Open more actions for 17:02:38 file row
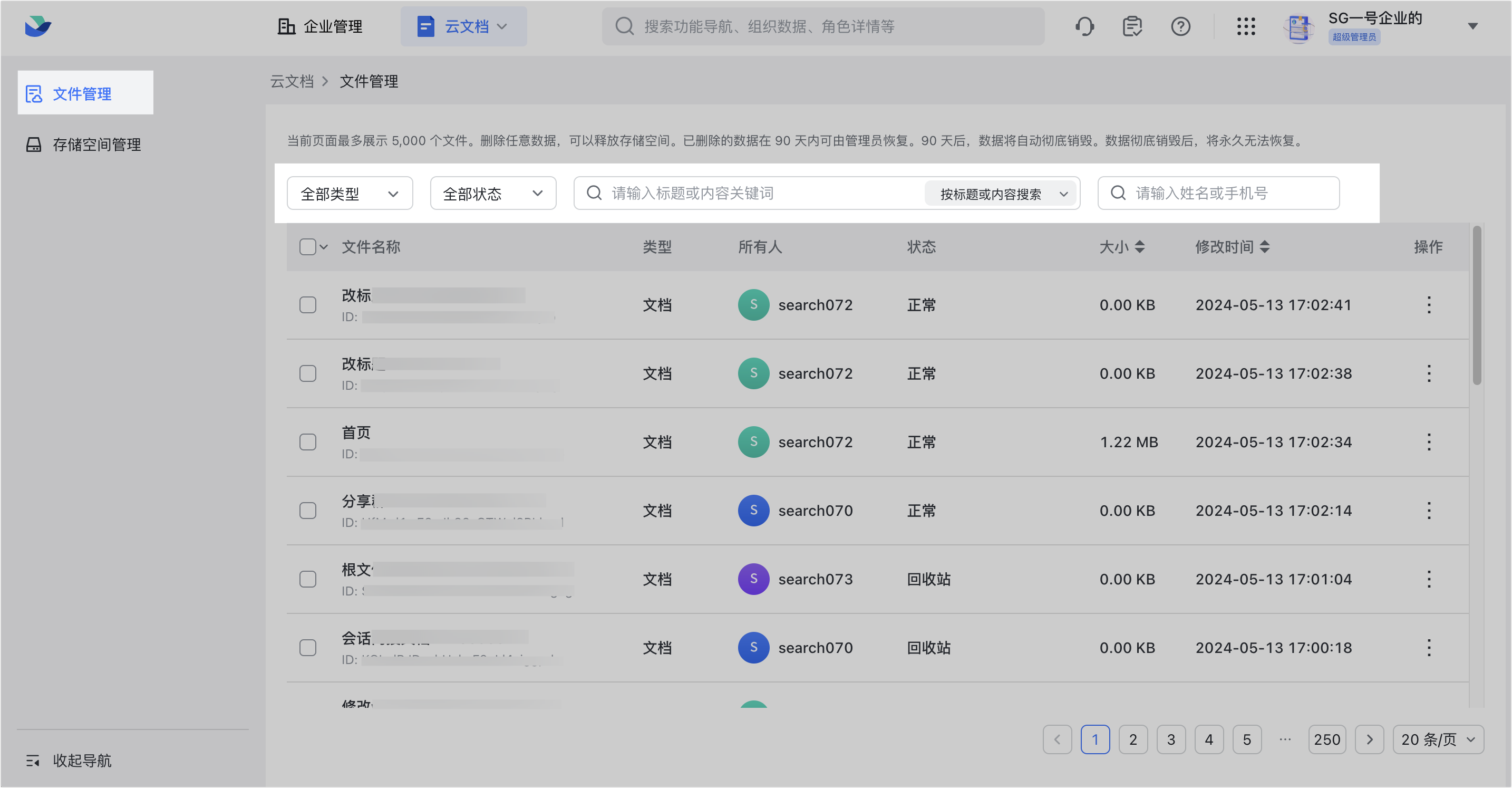1512x788 pixels. [x=1429, y=373]
